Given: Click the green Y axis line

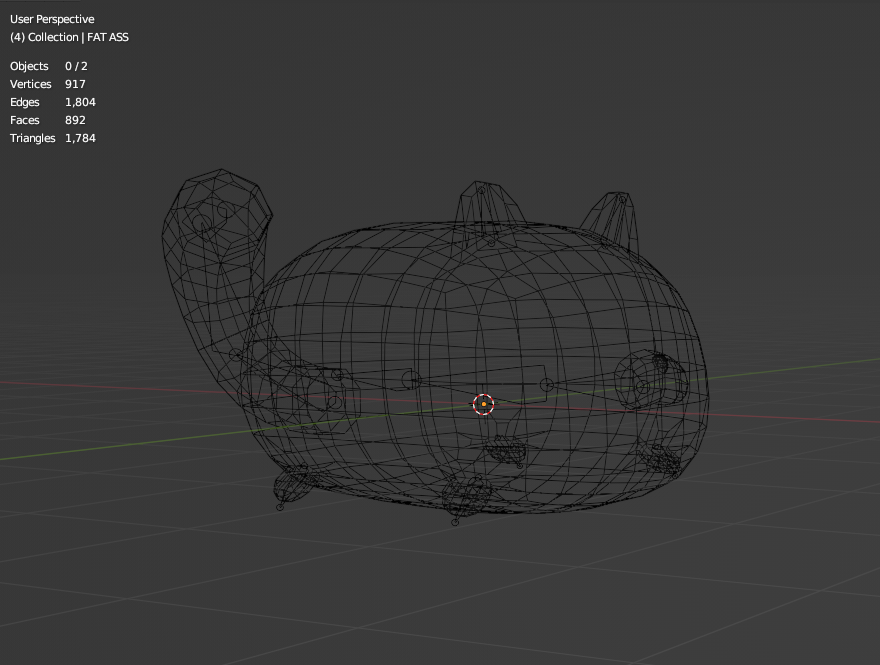Looking at the screenshot, I should point(112,447).
